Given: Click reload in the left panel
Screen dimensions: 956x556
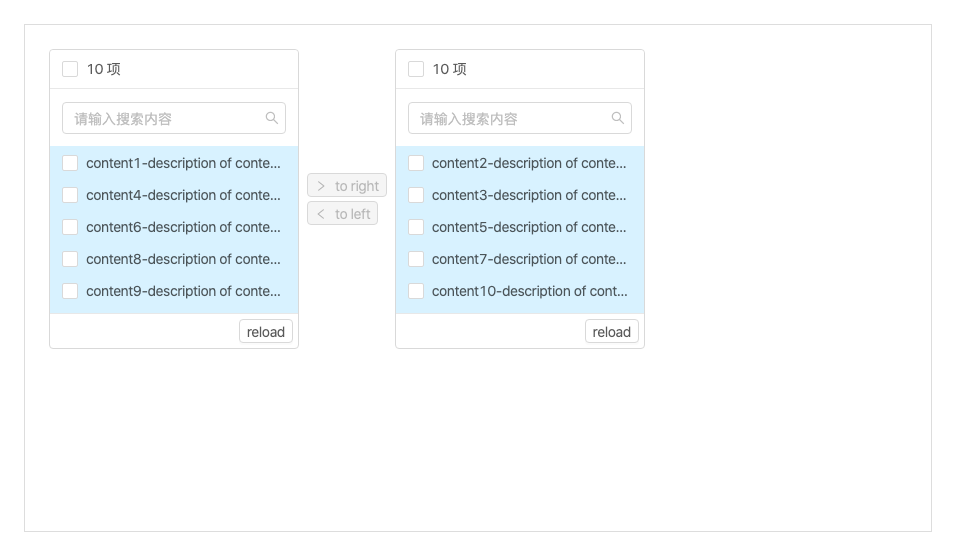Looking at the screenshot, I should click(266, 332).
